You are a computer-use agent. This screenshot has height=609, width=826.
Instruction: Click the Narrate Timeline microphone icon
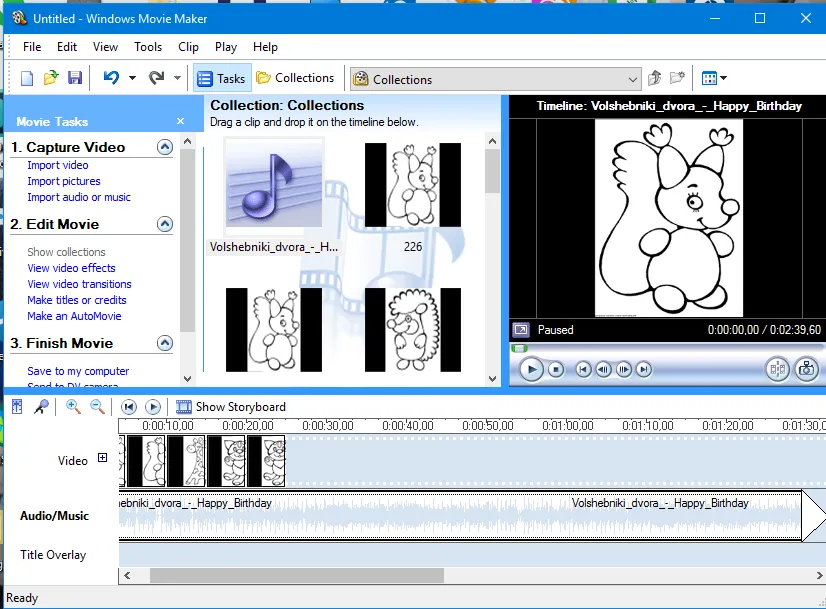pos(41,406)
